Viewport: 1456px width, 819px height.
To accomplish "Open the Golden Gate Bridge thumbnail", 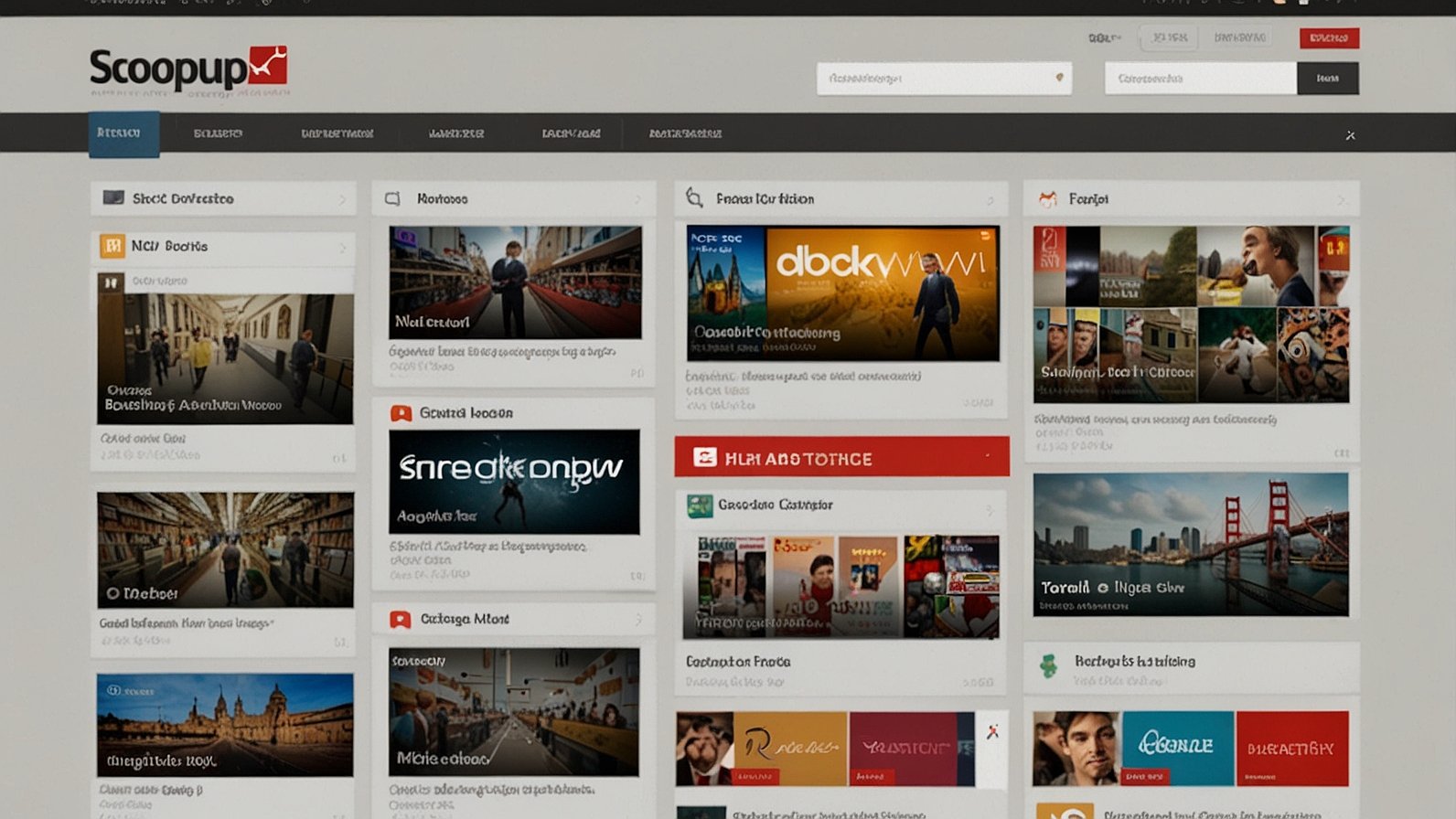I will click(1190, 545).
